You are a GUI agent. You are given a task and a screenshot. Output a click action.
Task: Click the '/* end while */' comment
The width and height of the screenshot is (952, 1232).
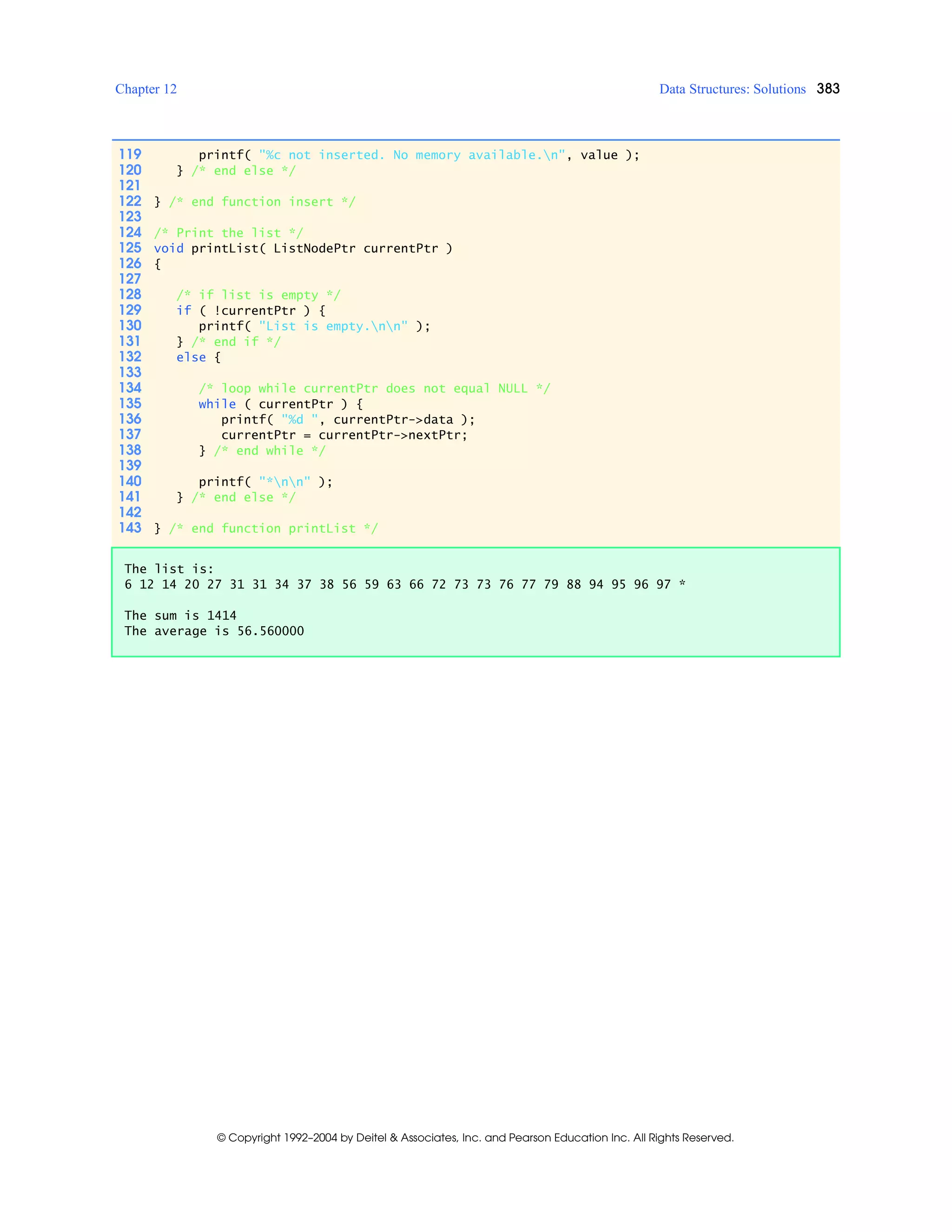pos(270,450)
